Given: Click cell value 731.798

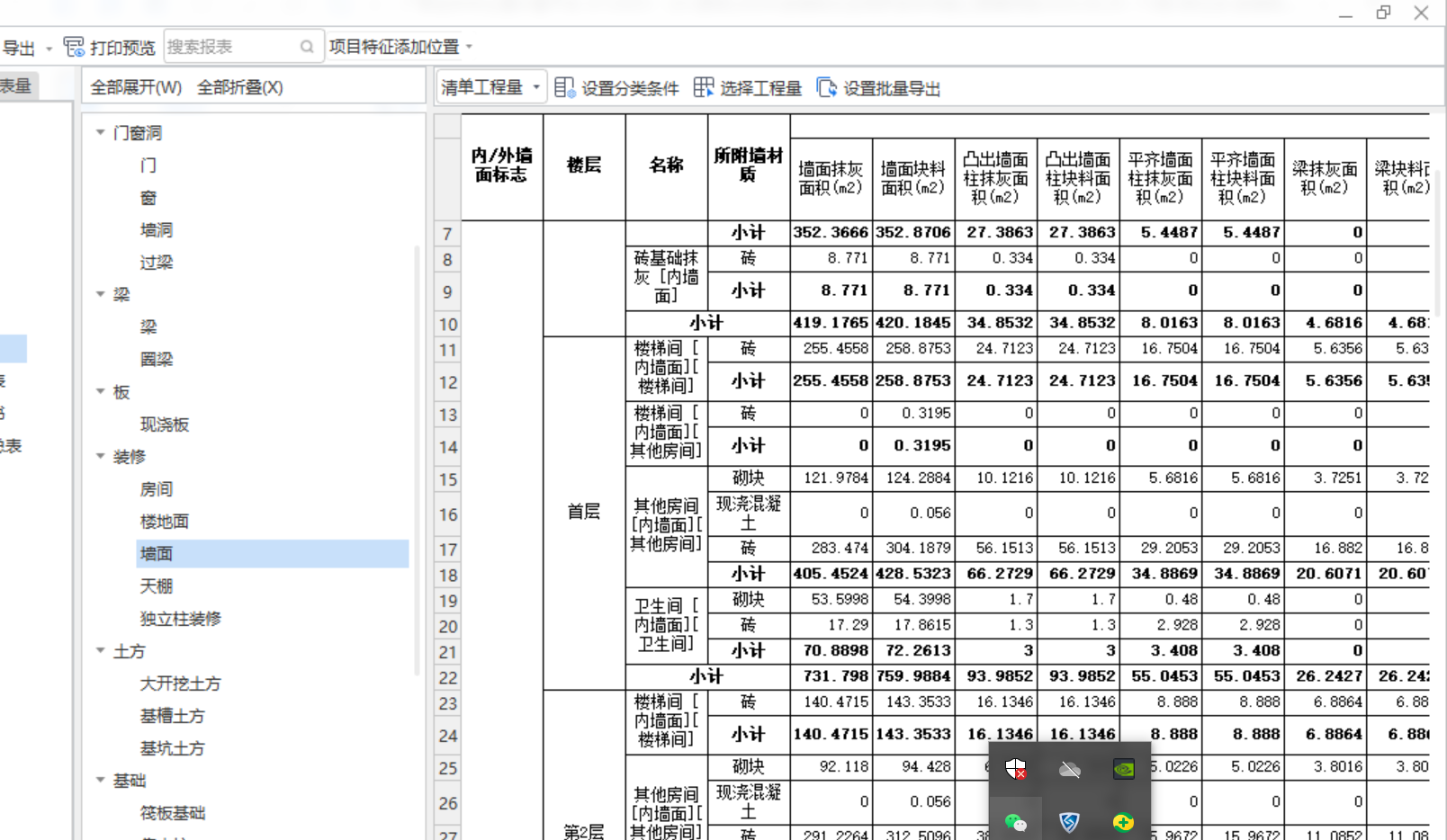Looking at the screenshot, I should (x=831, y=676).
